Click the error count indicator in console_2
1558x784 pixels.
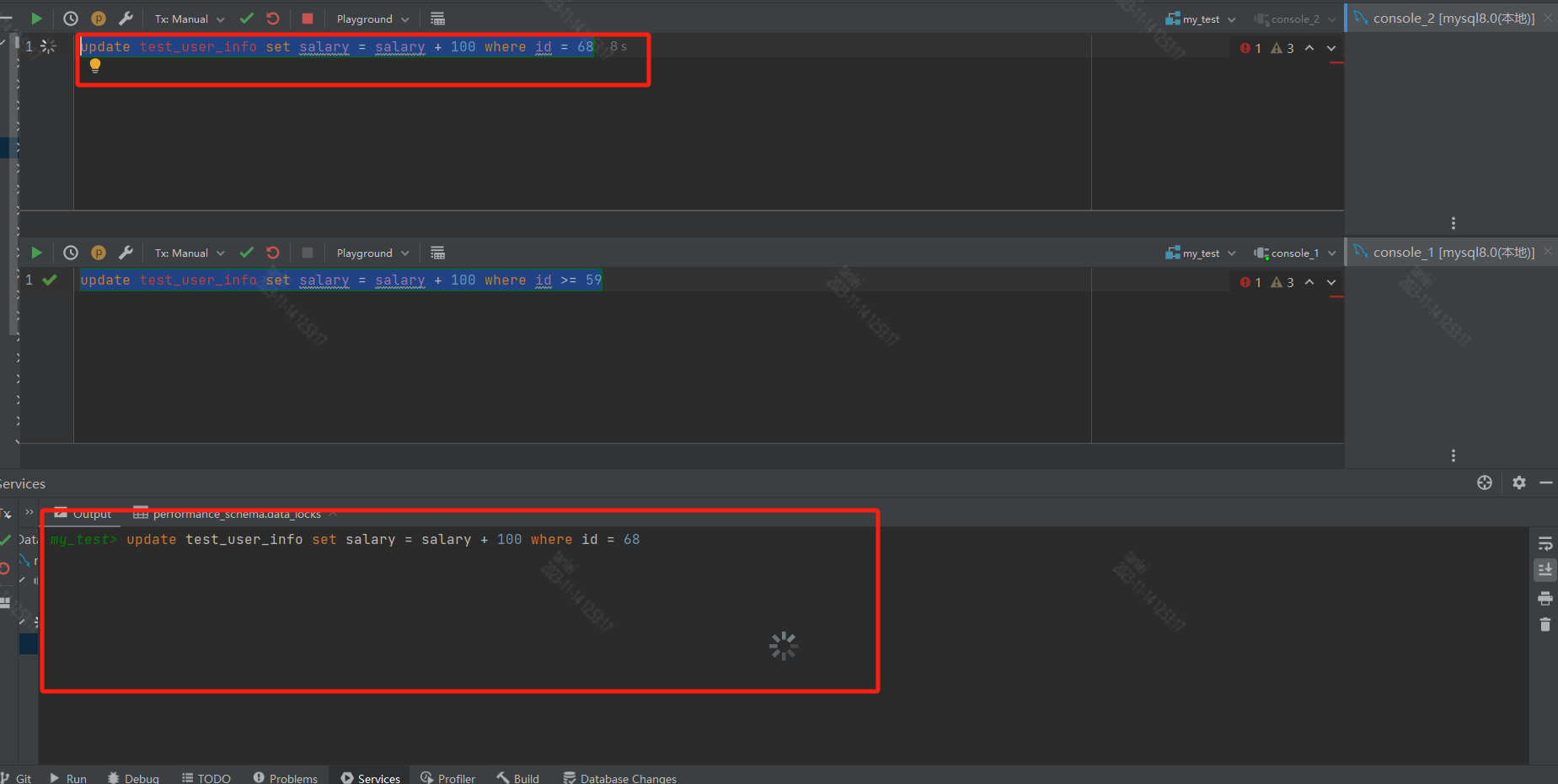click(1250, 48)
